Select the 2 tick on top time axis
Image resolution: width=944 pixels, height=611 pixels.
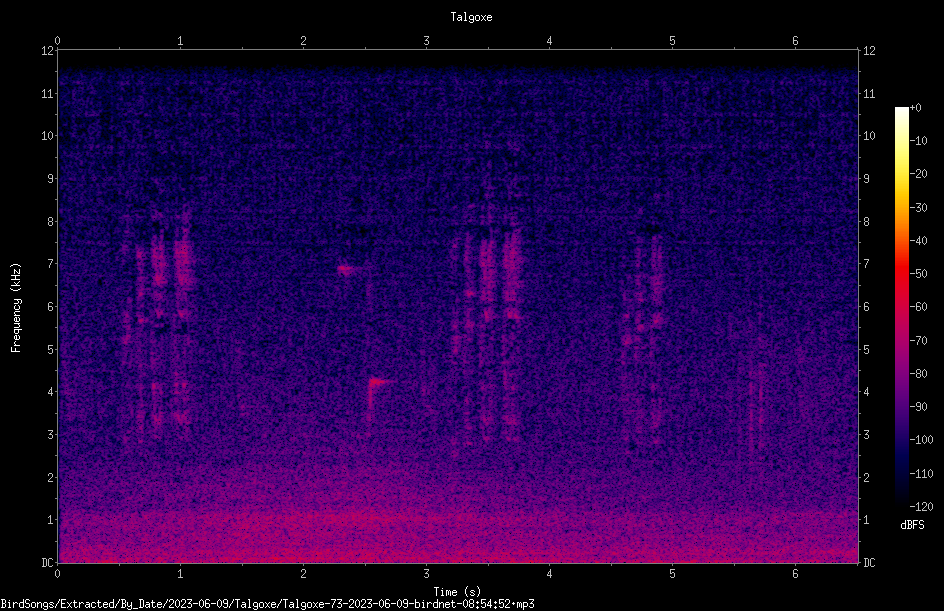pyautogui.click(x=303, y=41)
